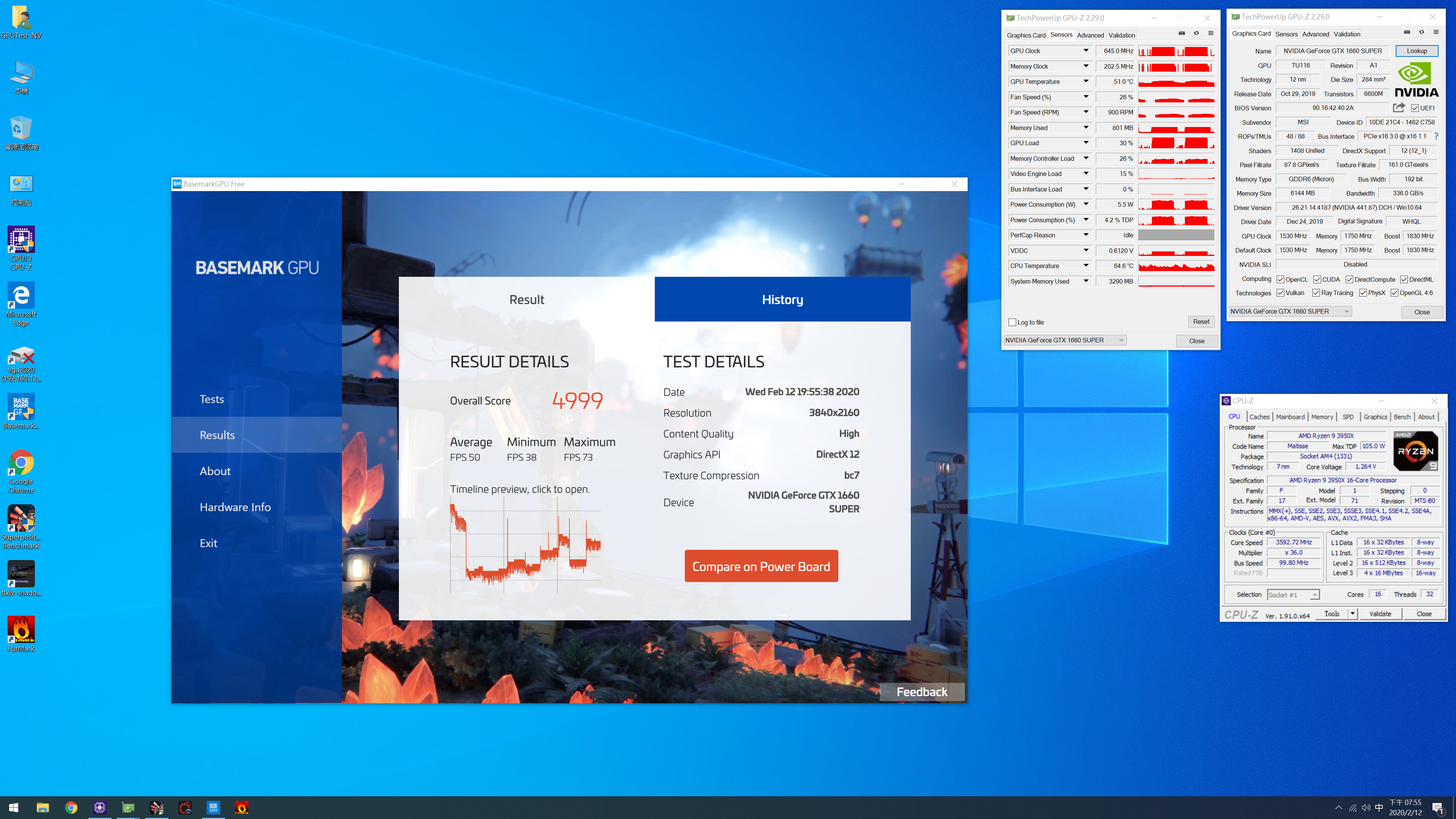Toggle the DirectML checkbox
The image size is (1456, 819).
pyautogui.click(x=1404, y=279)
